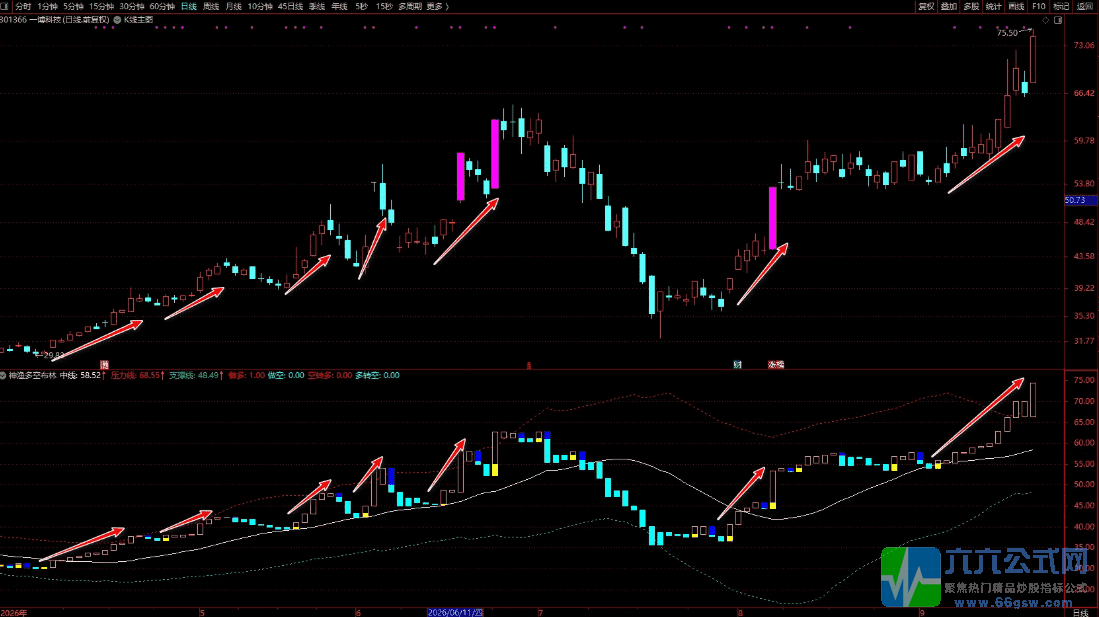Image resolution: width=1099 pixels, height=617 pixels.
Task: Open the K线主图 indicator dropdown circle
Action: click(118, 20)
